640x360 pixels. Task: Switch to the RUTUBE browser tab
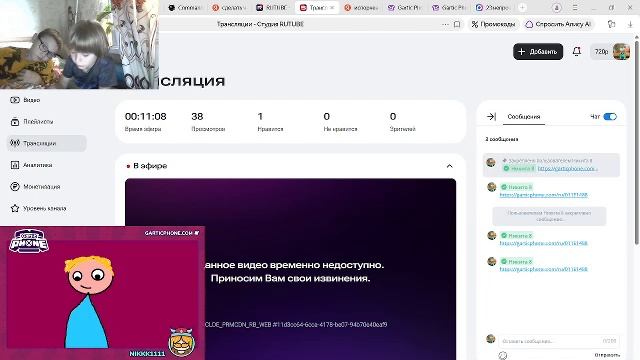pyautogui.click(x=272, y=8)
